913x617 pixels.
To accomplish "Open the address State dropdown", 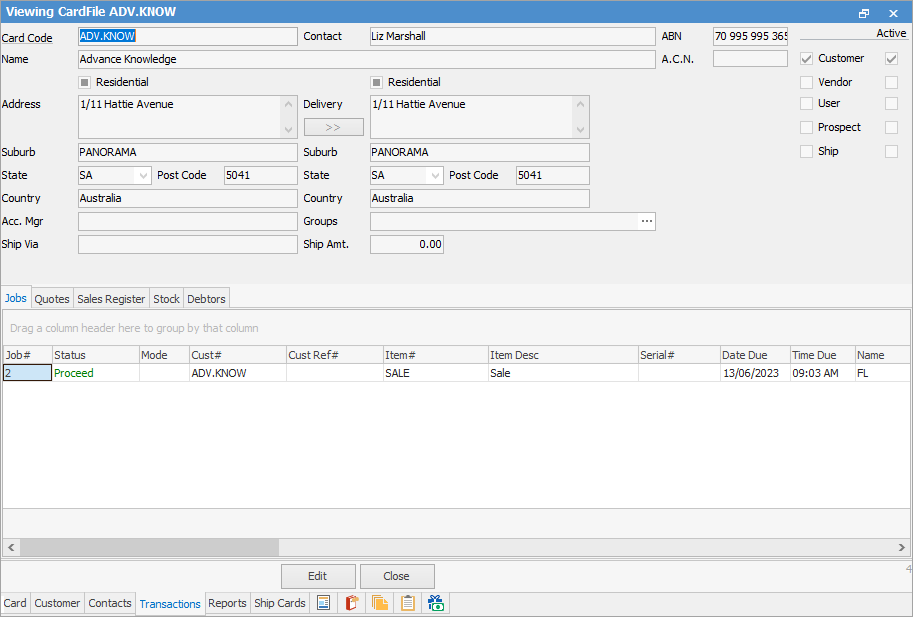I will (141, 176).
